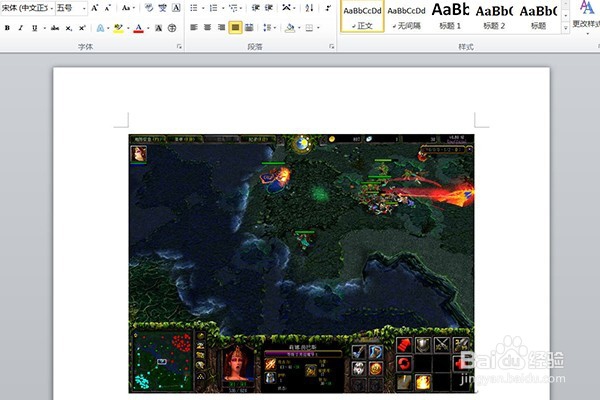This screenshot has height=400, width=600.
Task: Expand font color arrow
Action: click(148, 28)
